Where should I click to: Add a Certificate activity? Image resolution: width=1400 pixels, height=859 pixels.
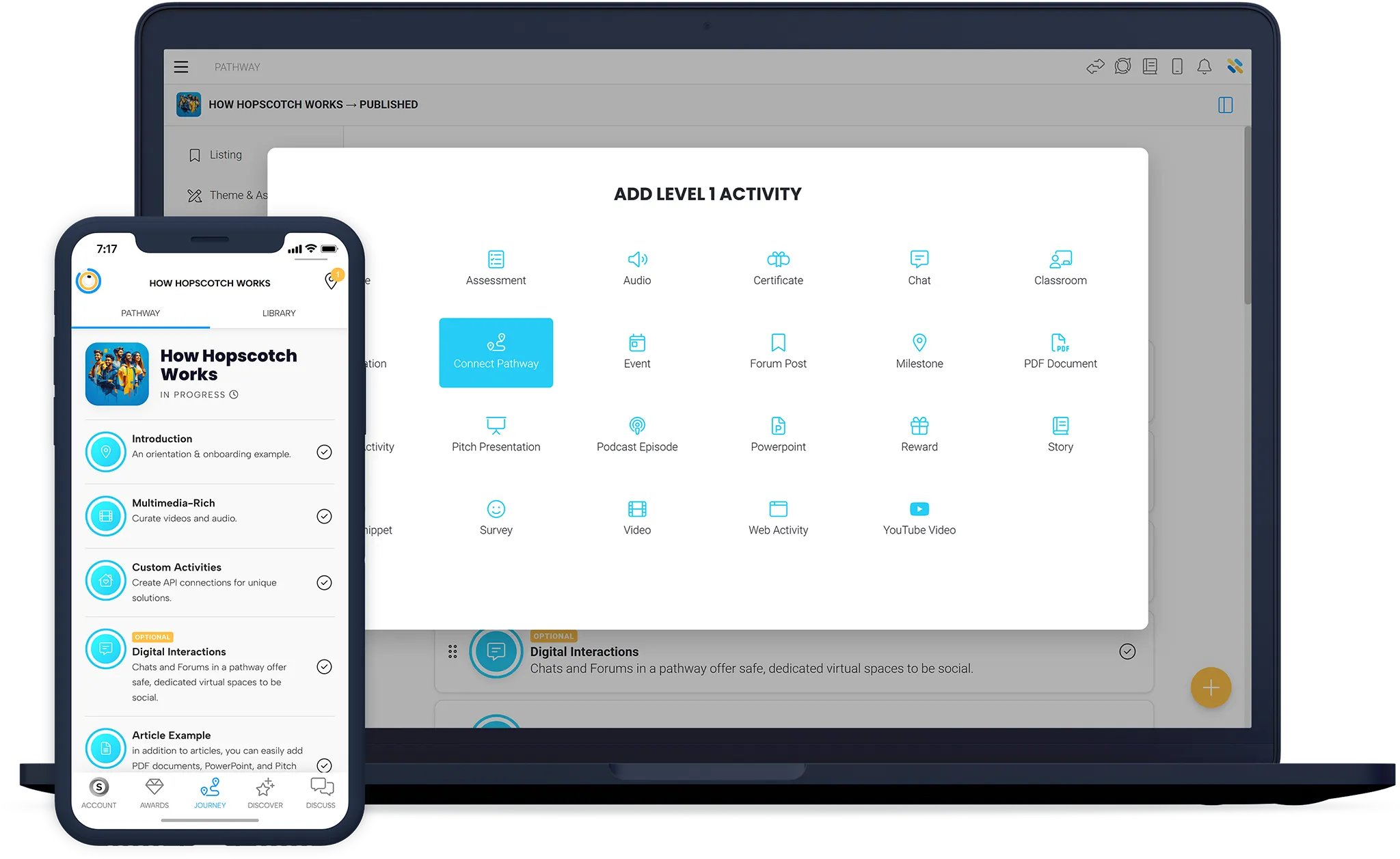(778, 269)
